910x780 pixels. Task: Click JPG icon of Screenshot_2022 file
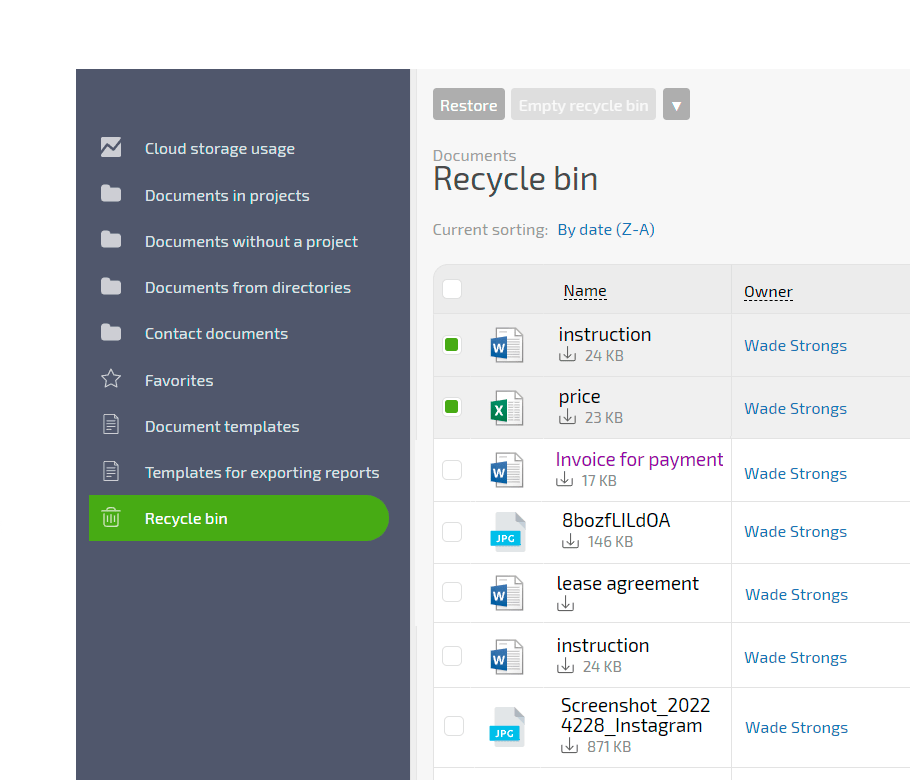pyautogui.click(x=507, y=727)
